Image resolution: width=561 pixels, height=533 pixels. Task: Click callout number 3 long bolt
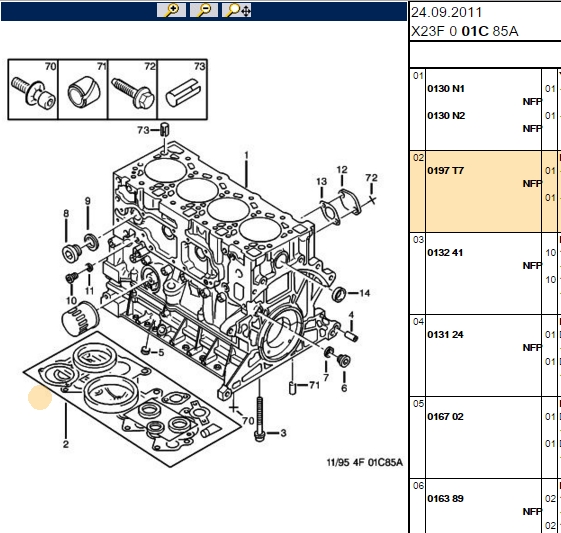pos(283,433)
